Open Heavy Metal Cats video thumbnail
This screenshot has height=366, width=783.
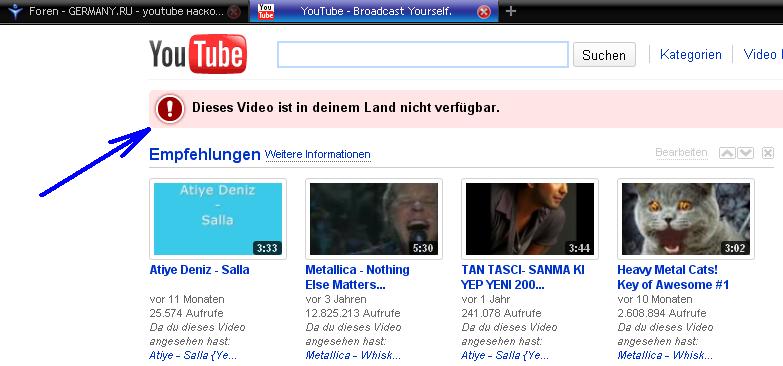click(x=686, y=219)
